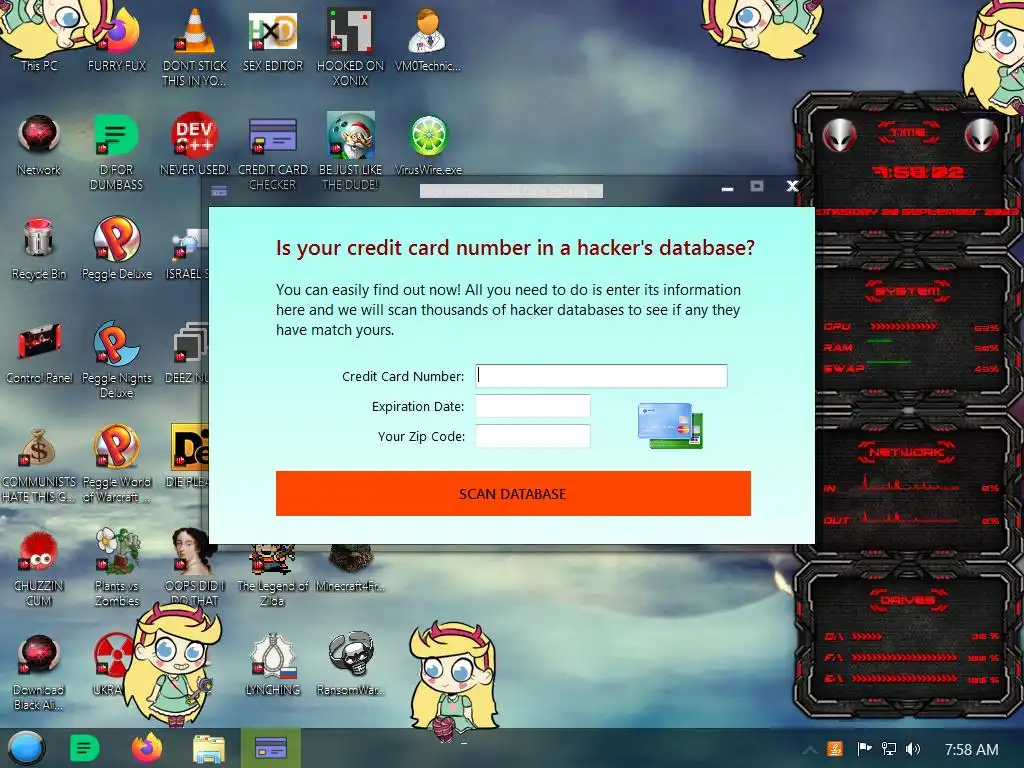Open the green notes app in taskbar

click(x=84, y=748)
